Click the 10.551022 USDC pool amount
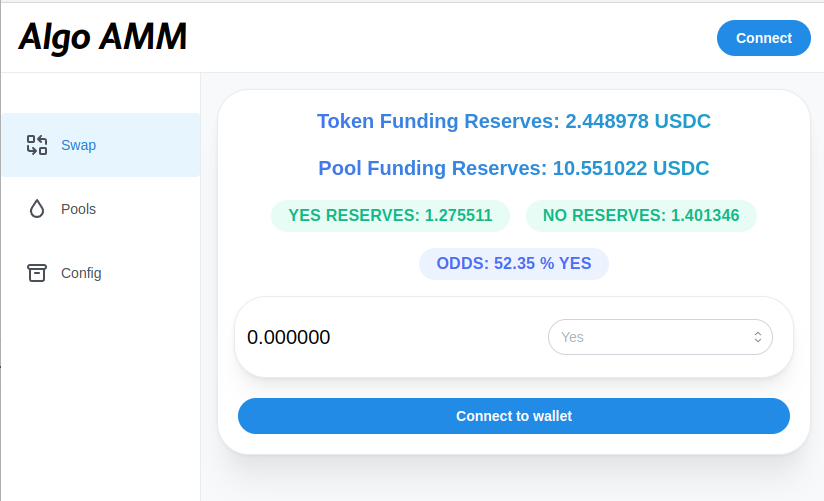Screen dimensions: 824x501 point(631,168)
